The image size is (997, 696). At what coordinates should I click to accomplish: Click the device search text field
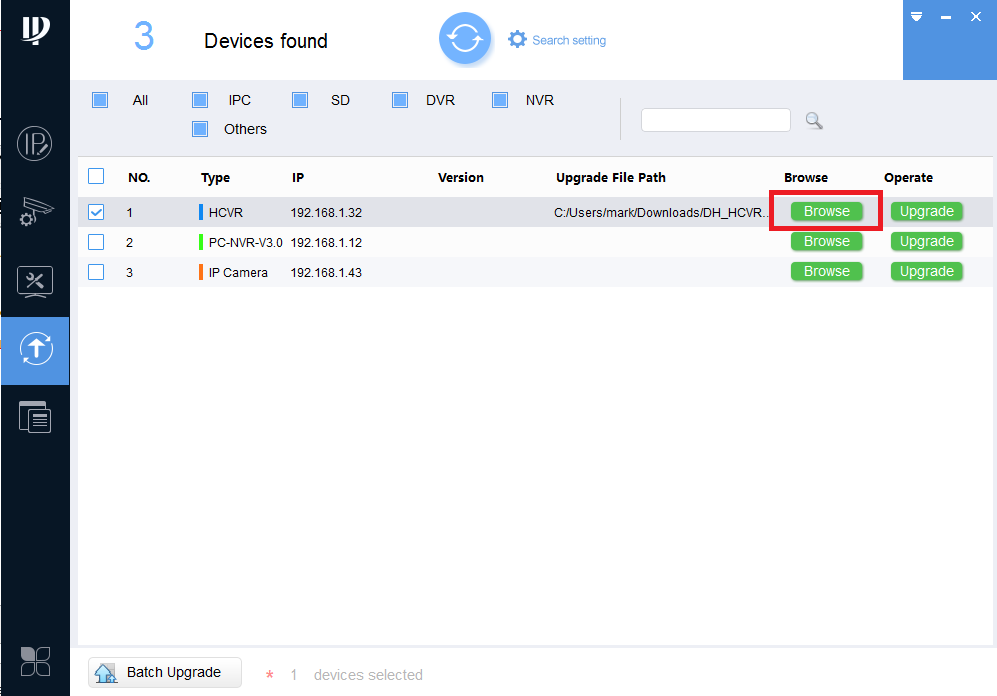[x=715, y=120]
